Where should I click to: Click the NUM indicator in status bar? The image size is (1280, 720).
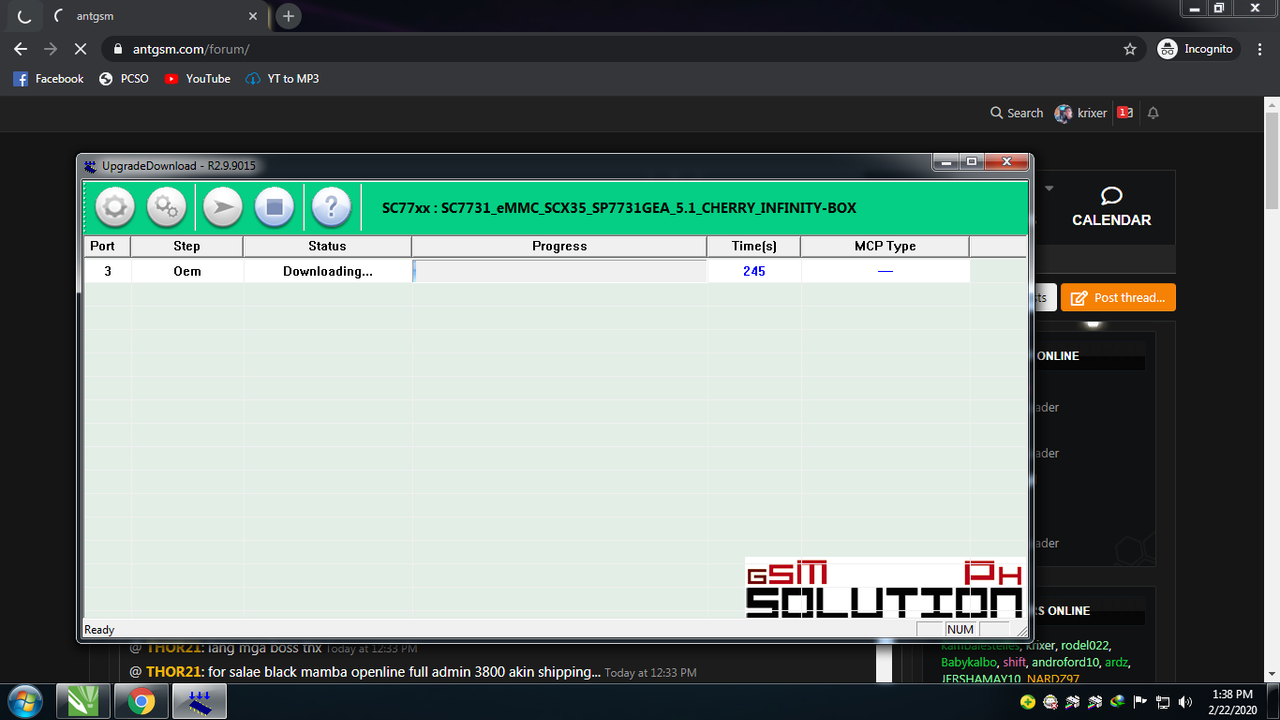[960, 629]
